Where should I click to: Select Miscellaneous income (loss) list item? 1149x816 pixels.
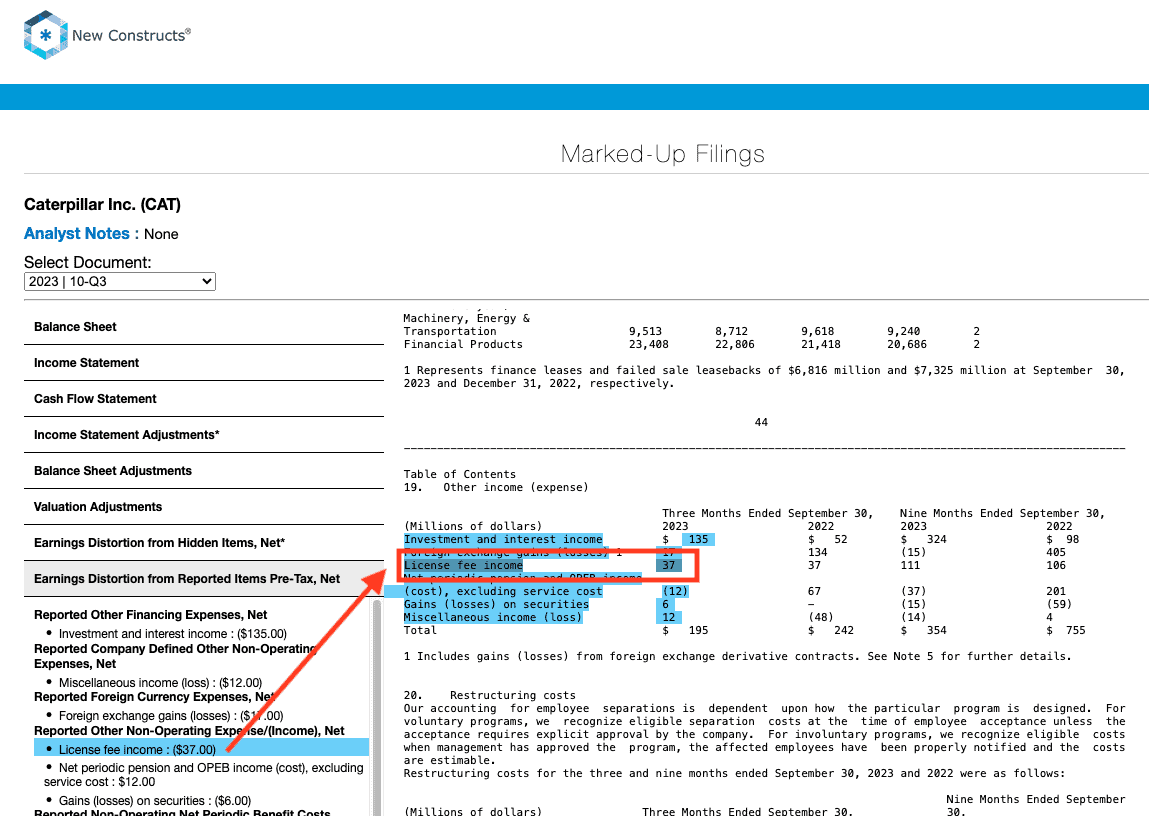[x=160, y=682]
